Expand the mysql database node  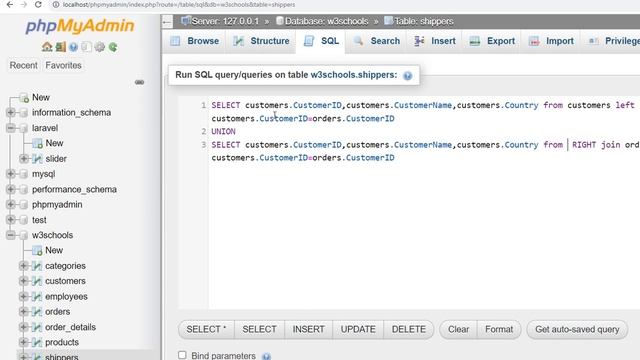[x=11, y=174]
